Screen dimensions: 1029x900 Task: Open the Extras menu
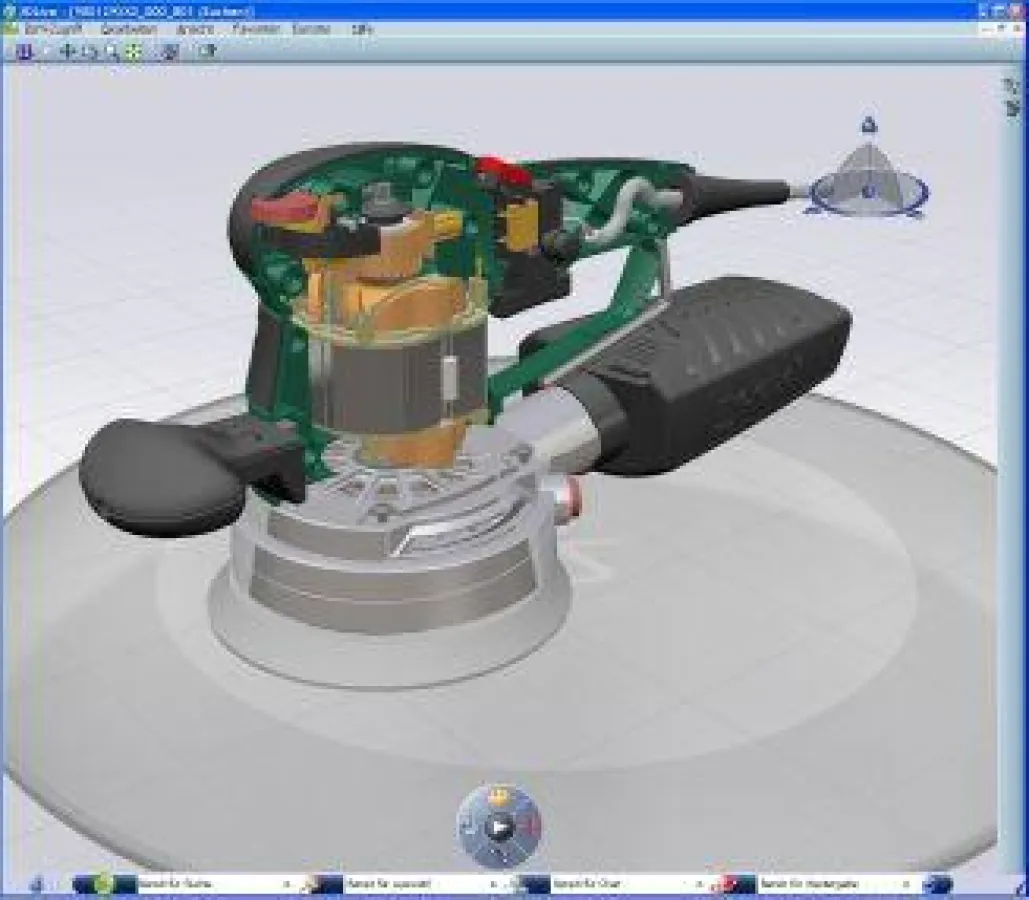point(311,30)
